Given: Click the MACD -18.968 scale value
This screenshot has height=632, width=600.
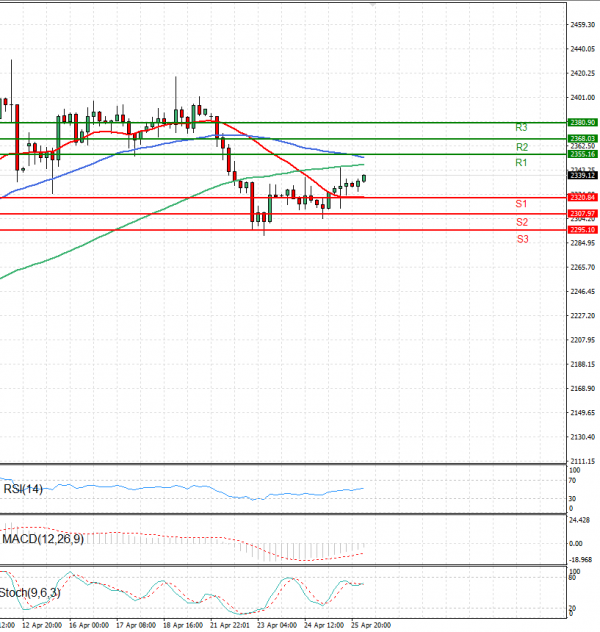Looking at the screenshot, I should [580, 560].
